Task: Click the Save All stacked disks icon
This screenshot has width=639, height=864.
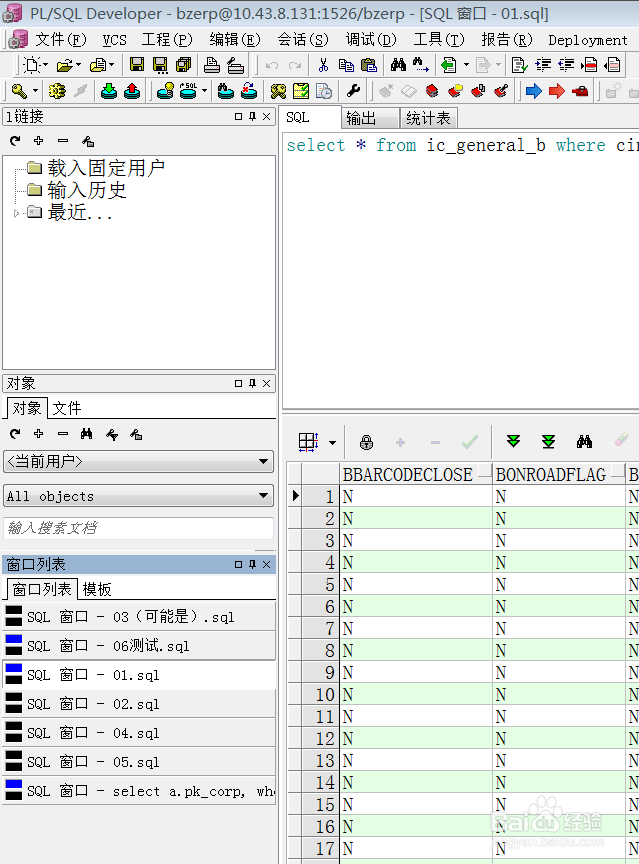Action: coord(183,65)
